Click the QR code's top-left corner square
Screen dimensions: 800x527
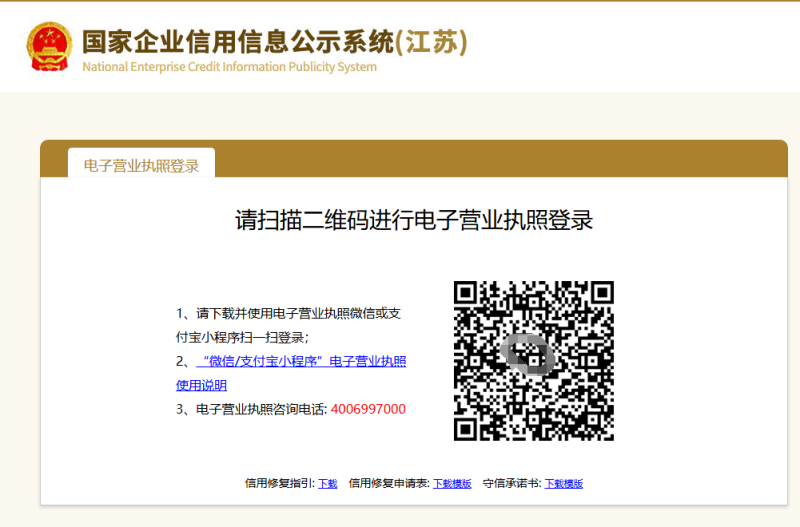tap(466, 293)
